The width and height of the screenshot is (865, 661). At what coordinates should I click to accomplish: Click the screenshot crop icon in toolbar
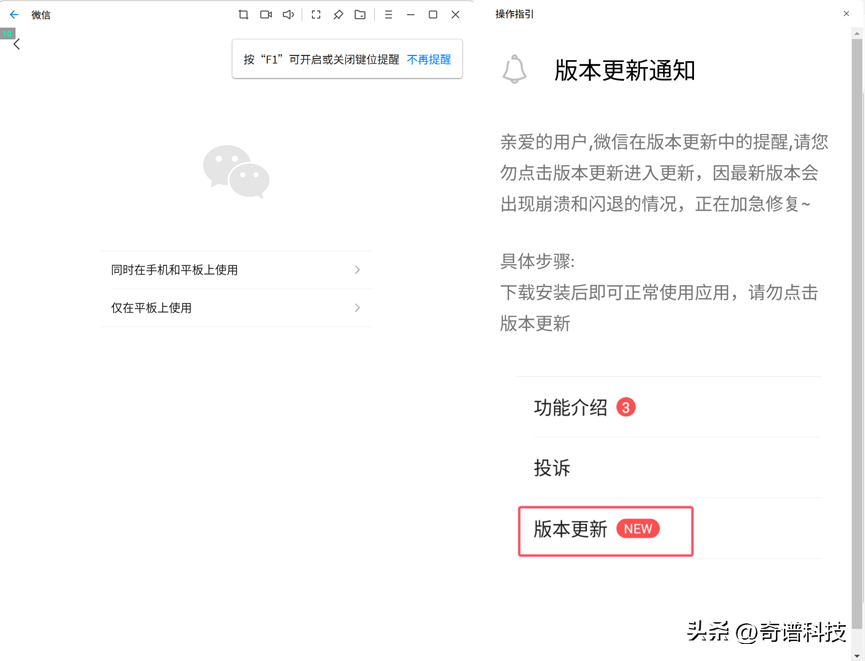[243, 15]
